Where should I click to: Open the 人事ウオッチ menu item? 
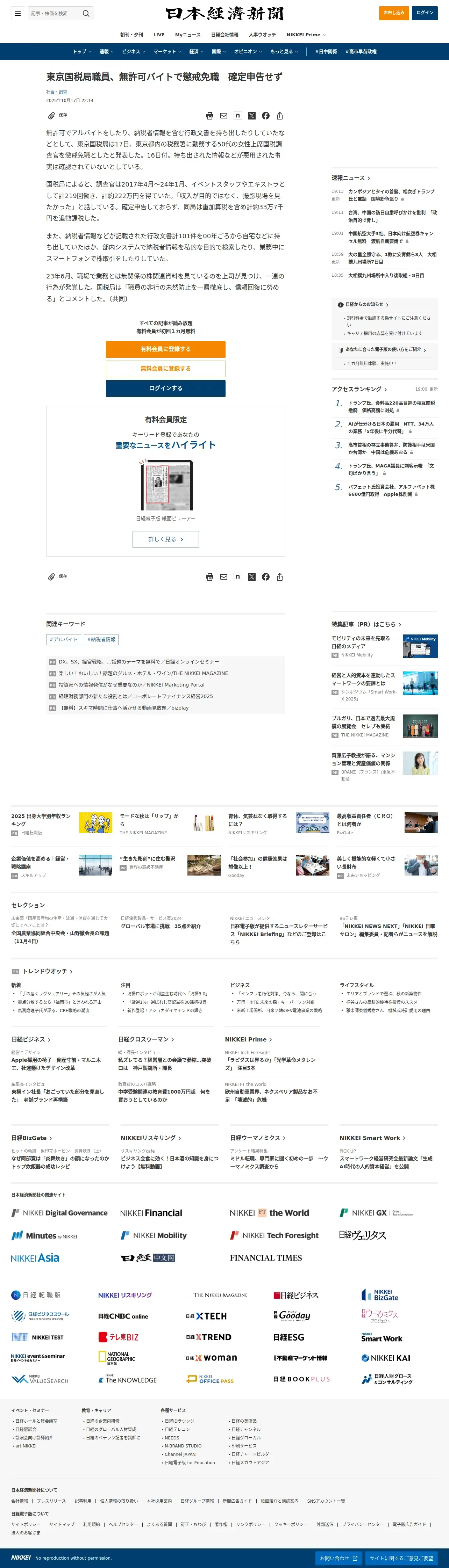pyautogui.click(x=262, y=35)
